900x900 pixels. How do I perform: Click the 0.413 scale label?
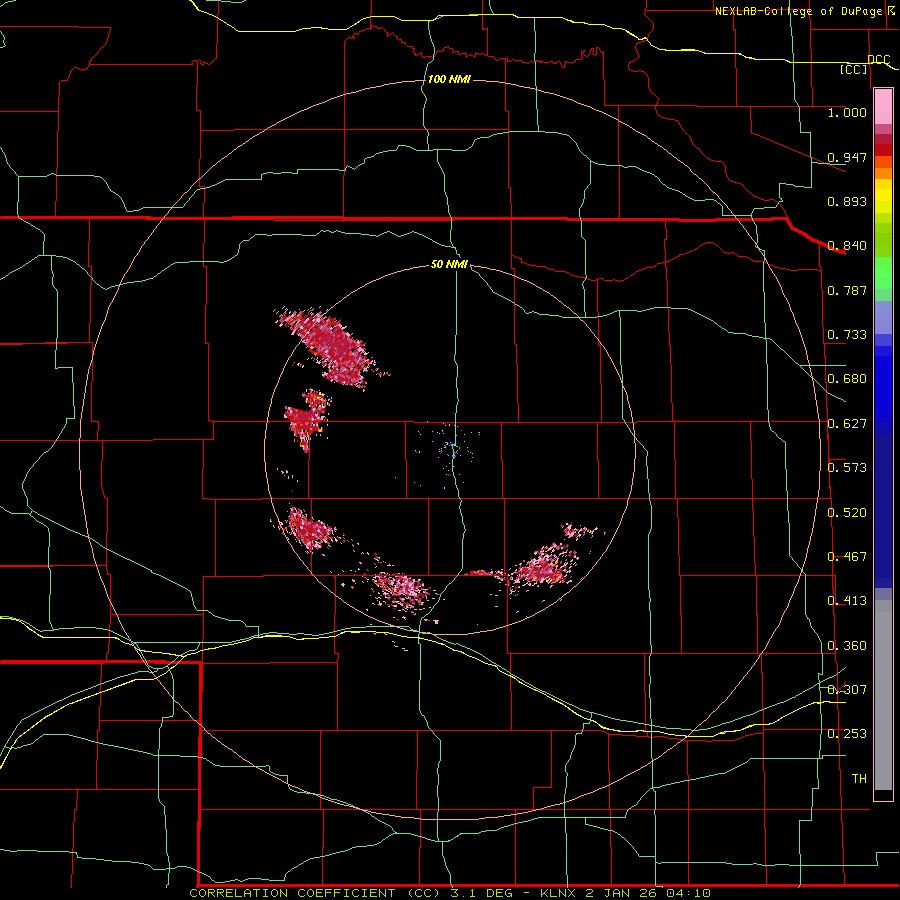(847, 601)
